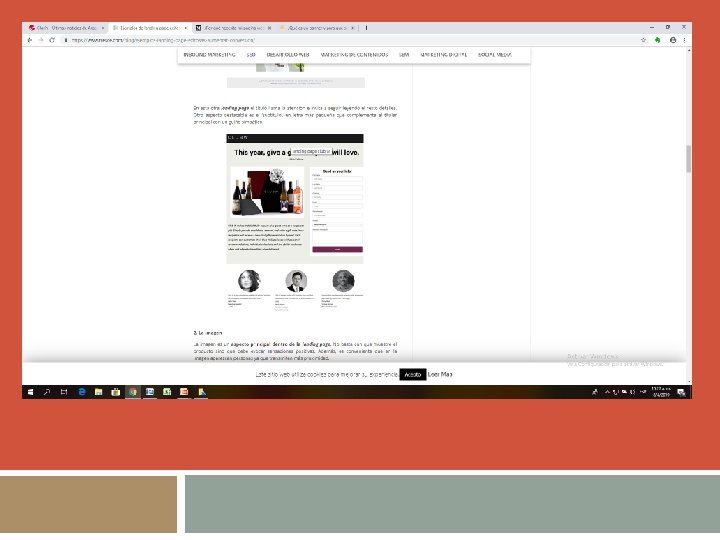Open the green Evernote extension icon
Viewport: 720px width, 540px height.
658,40
